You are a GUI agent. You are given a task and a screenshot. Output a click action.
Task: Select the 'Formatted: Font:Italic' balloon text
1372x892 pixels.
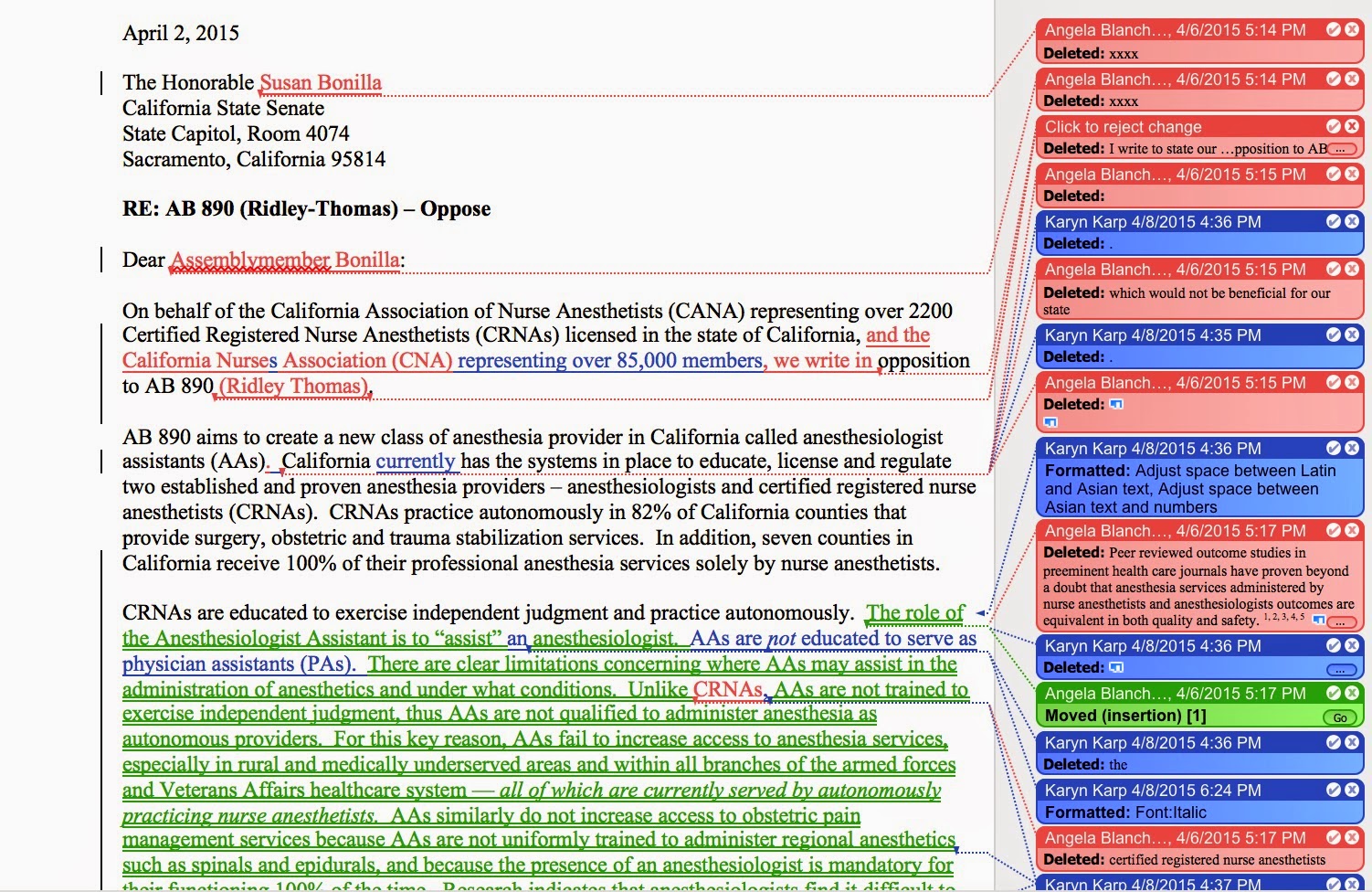click(x=1125, y=812)
